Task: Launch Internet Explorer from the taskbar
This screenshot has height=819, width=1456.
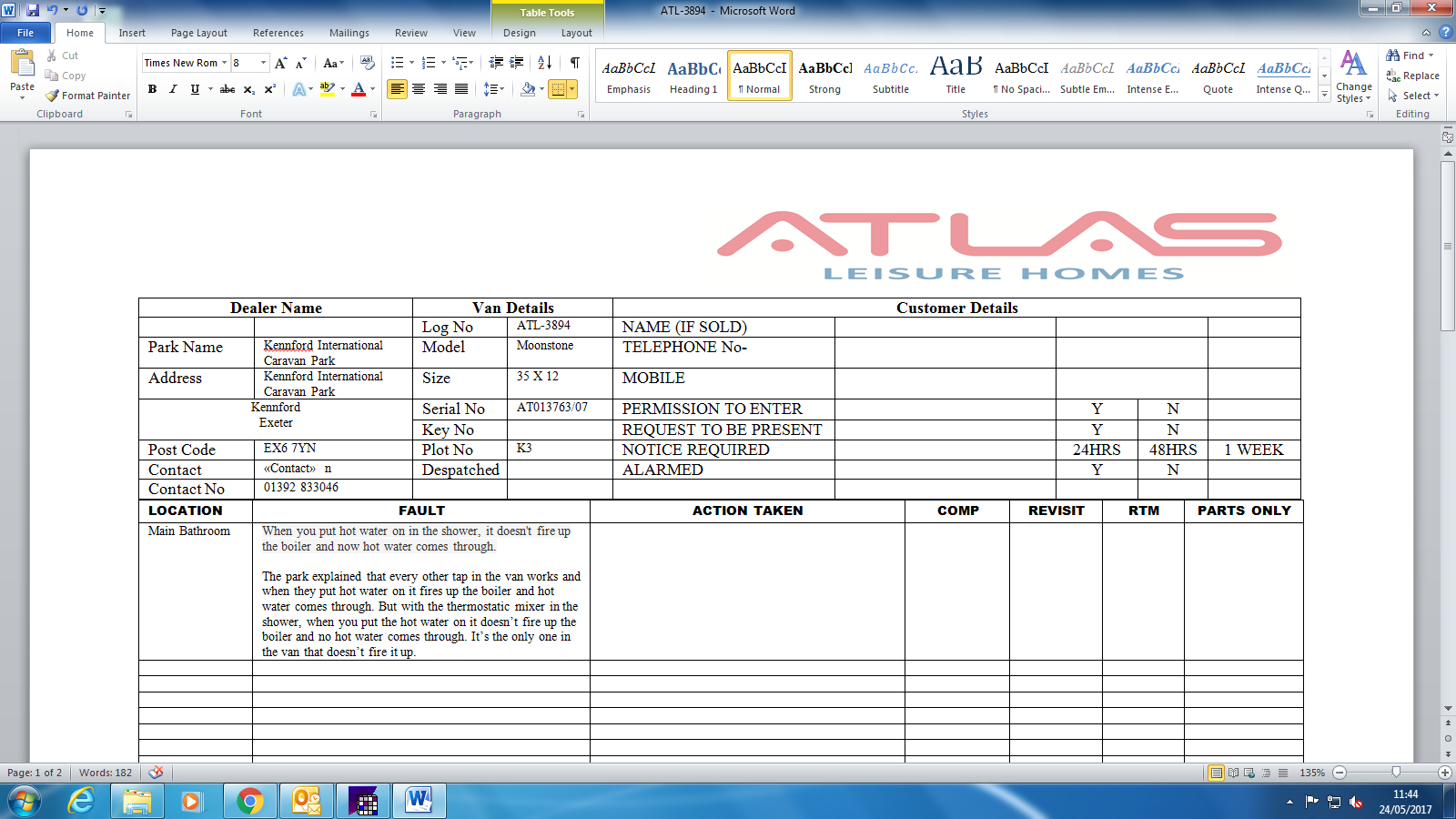Action: click(81, 802)
